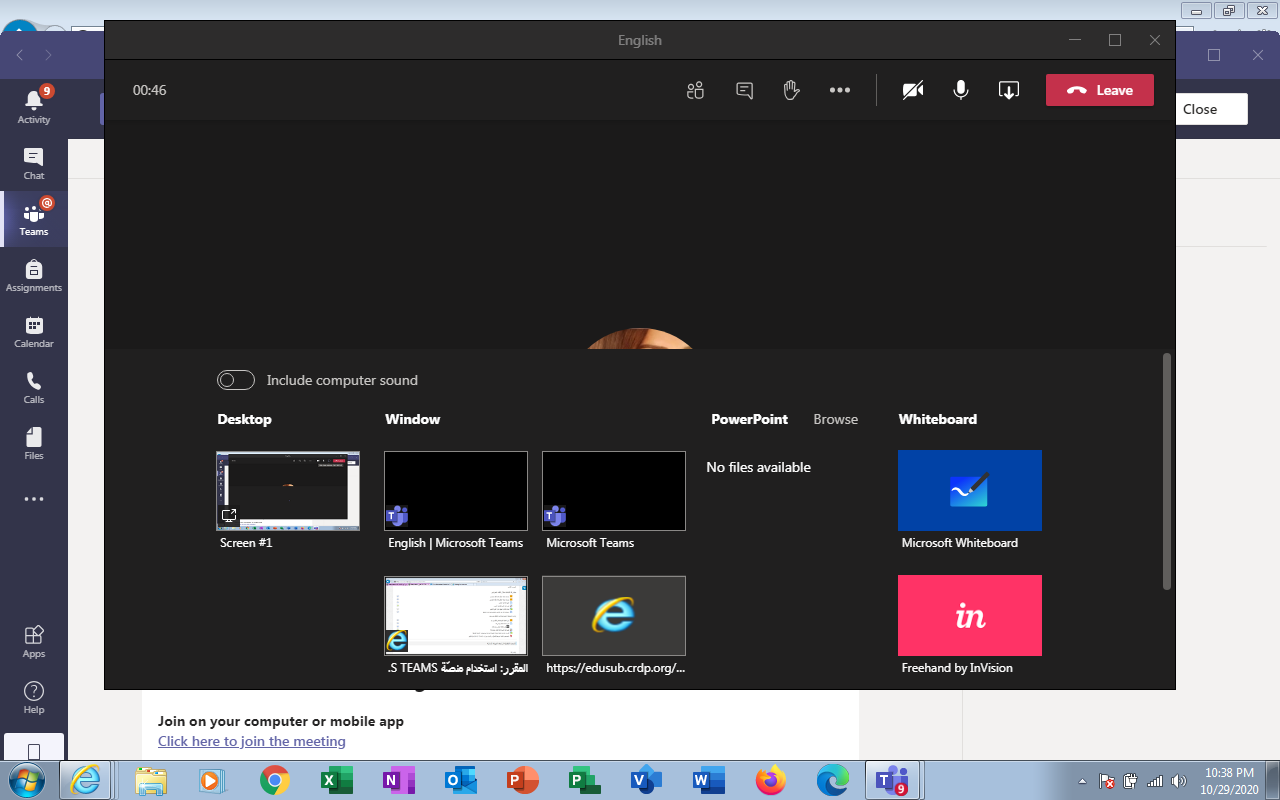Browse for a PowerPoint file

(836, 419)
